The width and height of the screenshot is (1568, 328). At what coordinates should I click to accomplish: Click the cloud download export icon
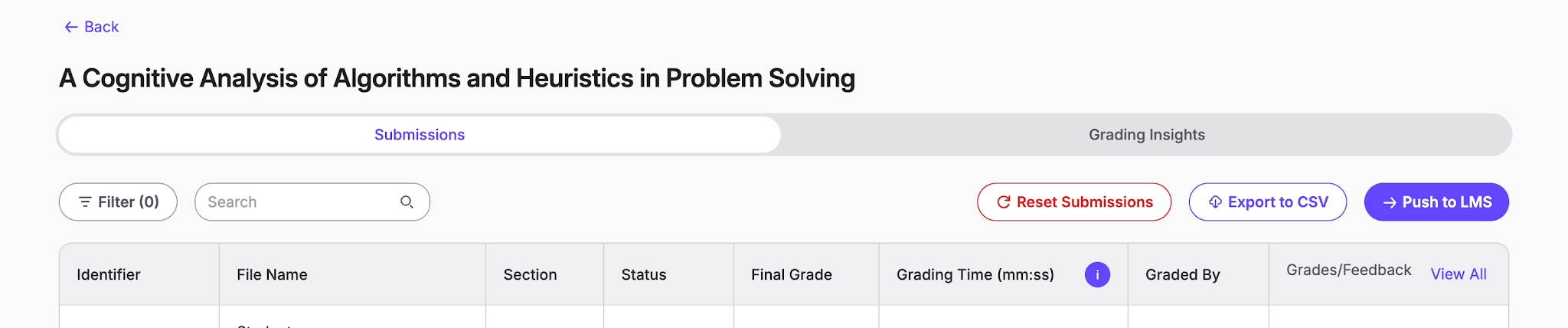[x=1215, y=202]
